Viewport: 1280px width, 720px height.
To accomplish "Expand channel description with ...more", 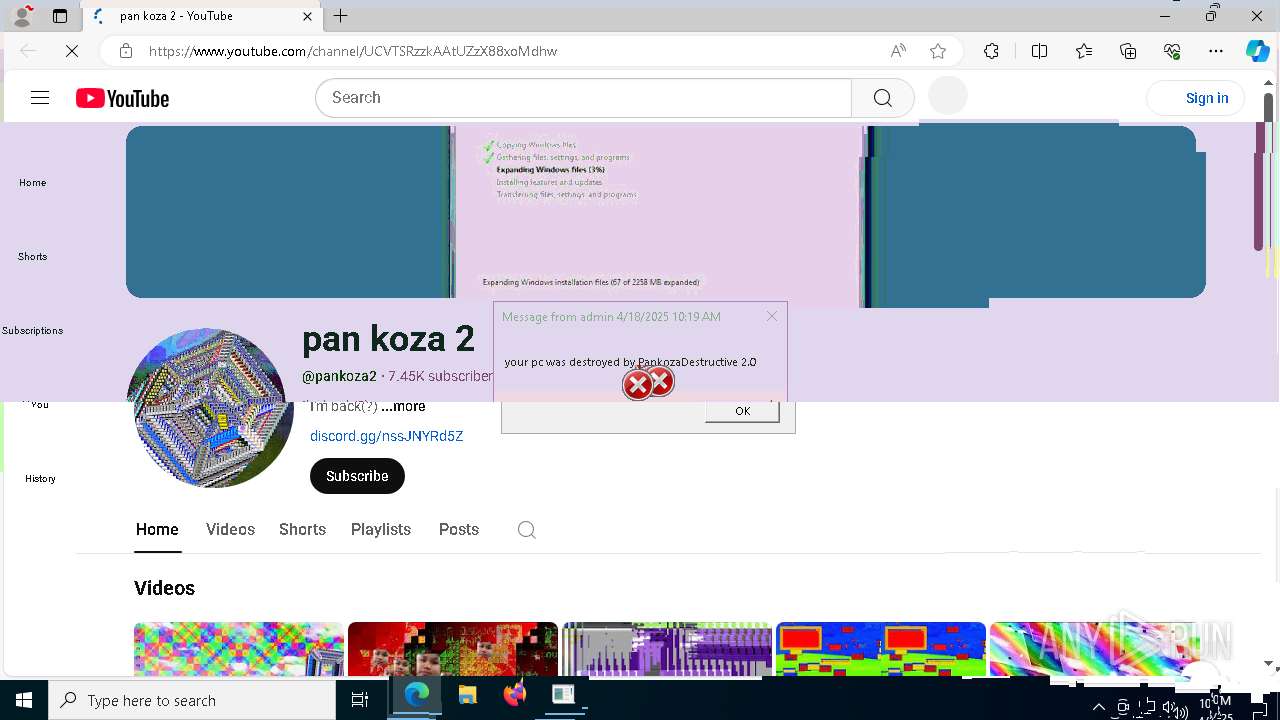I will click(x=403, y=407).
